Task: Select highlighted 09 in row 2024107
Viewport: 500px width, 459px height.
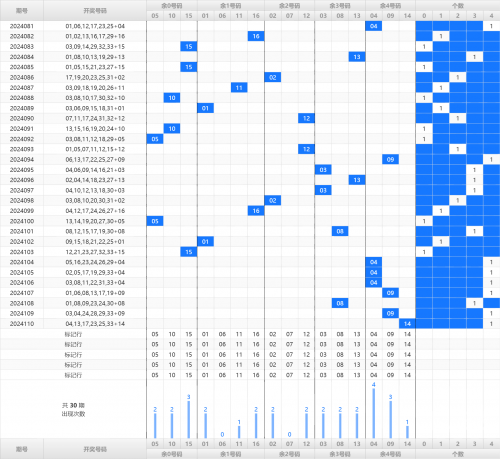Action: click(x=391, y=293)
